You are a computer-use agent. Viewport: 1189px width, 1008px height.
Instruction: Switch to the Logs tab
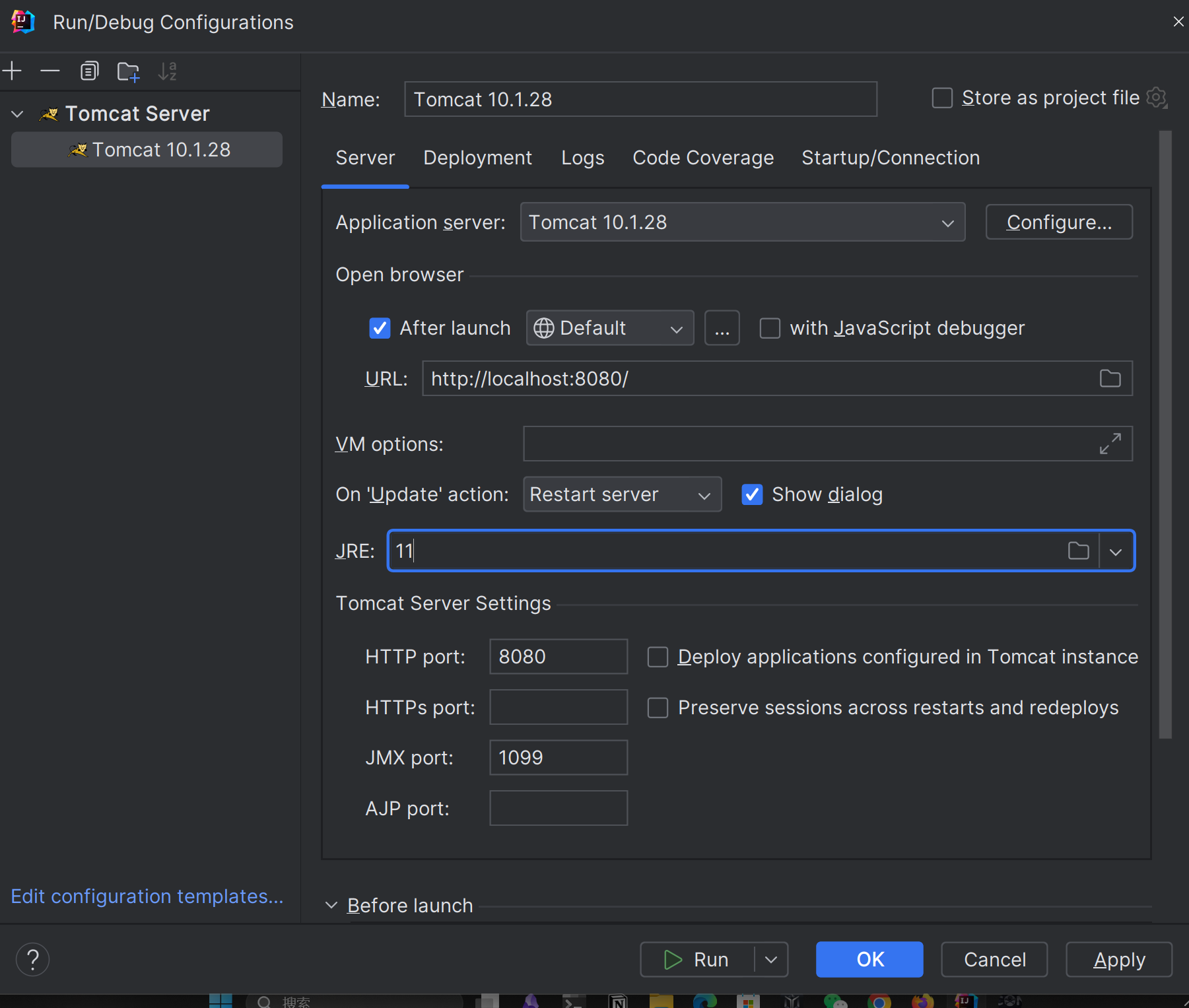click(583, 158)
